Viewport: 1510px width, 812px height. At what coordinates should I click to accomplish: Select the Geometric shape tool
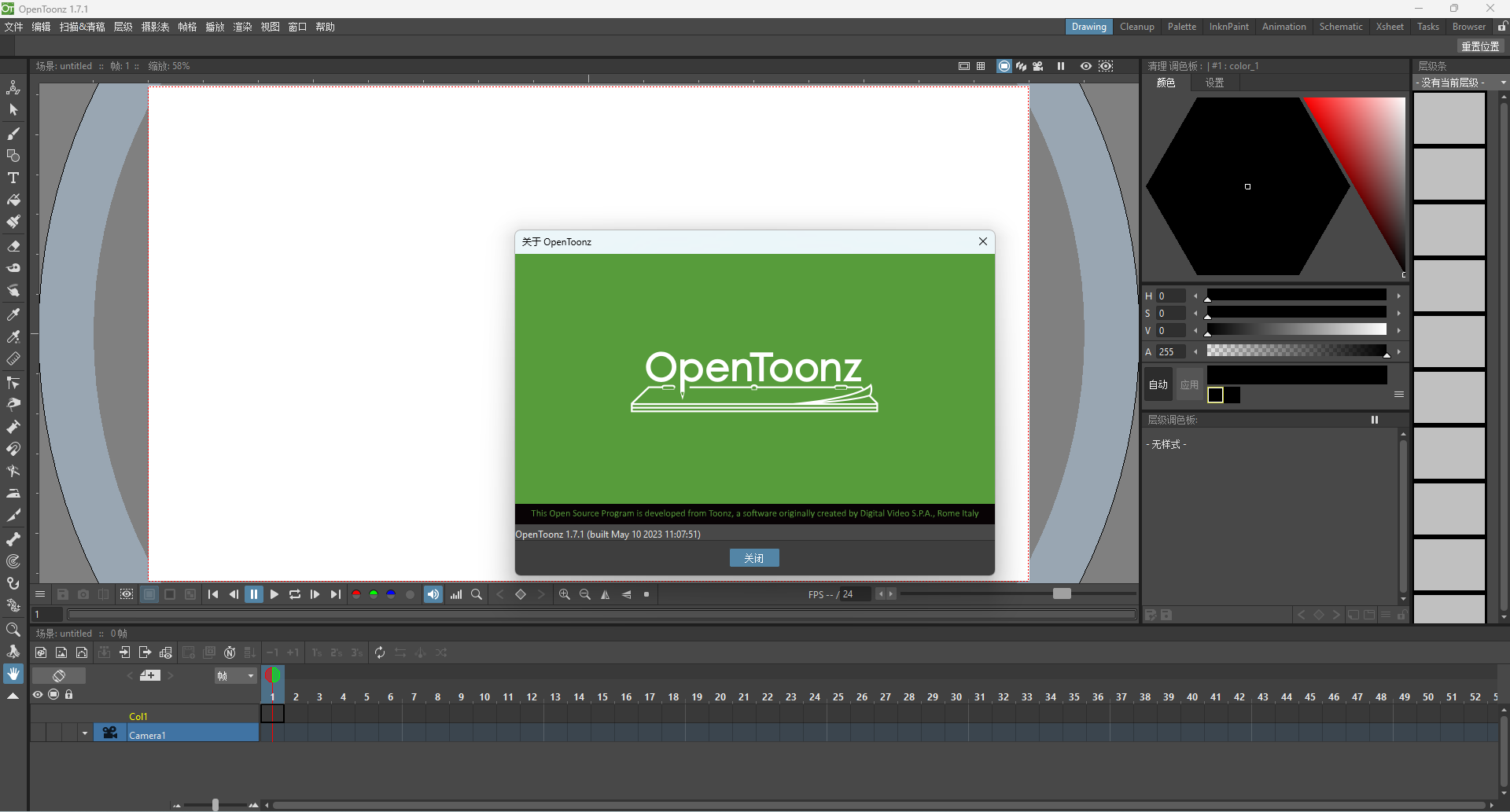click(13, 156)
